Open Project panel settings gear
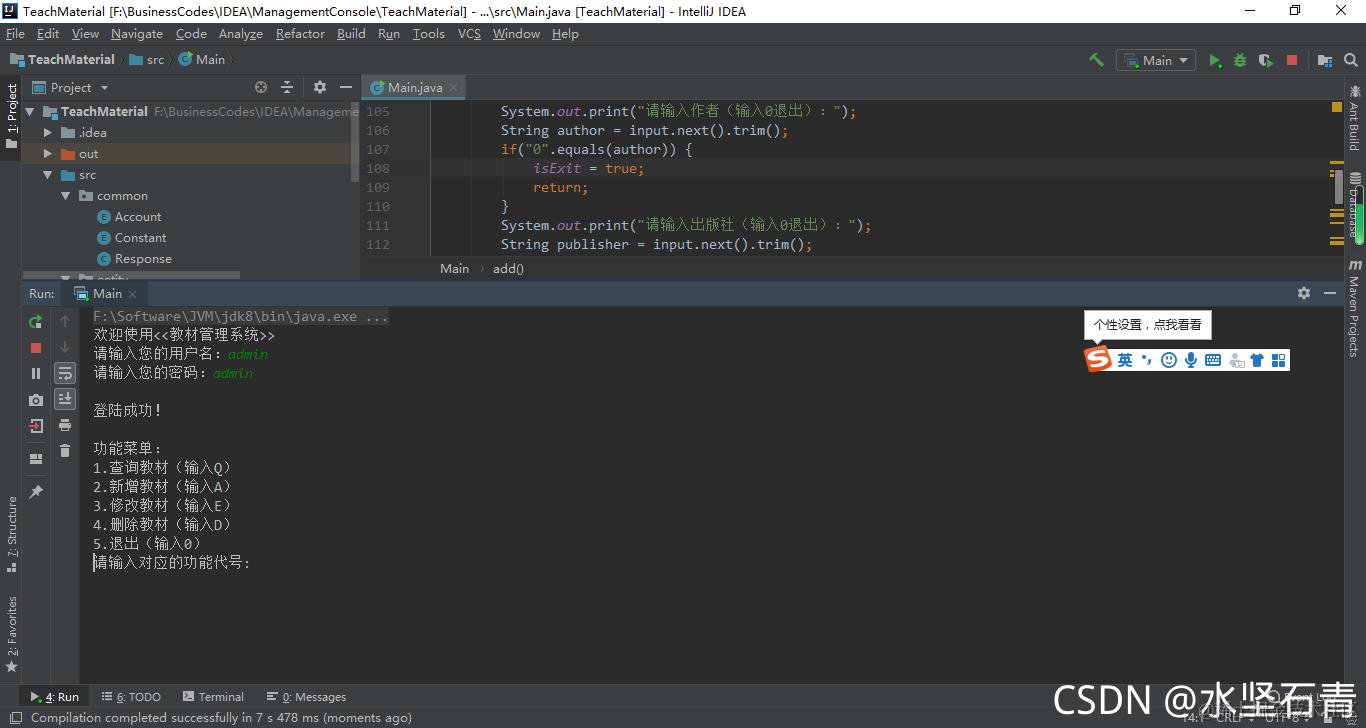Screen dimensions: 1366x728 tap(320, 87)
